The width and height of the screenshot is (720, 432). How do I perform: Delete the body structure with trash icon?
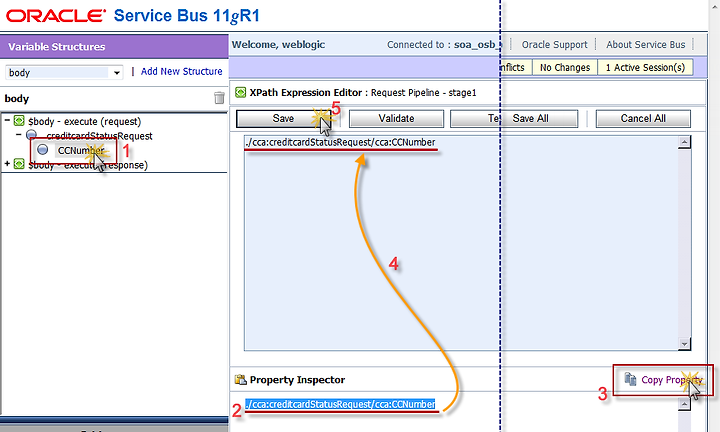[219, 98]
